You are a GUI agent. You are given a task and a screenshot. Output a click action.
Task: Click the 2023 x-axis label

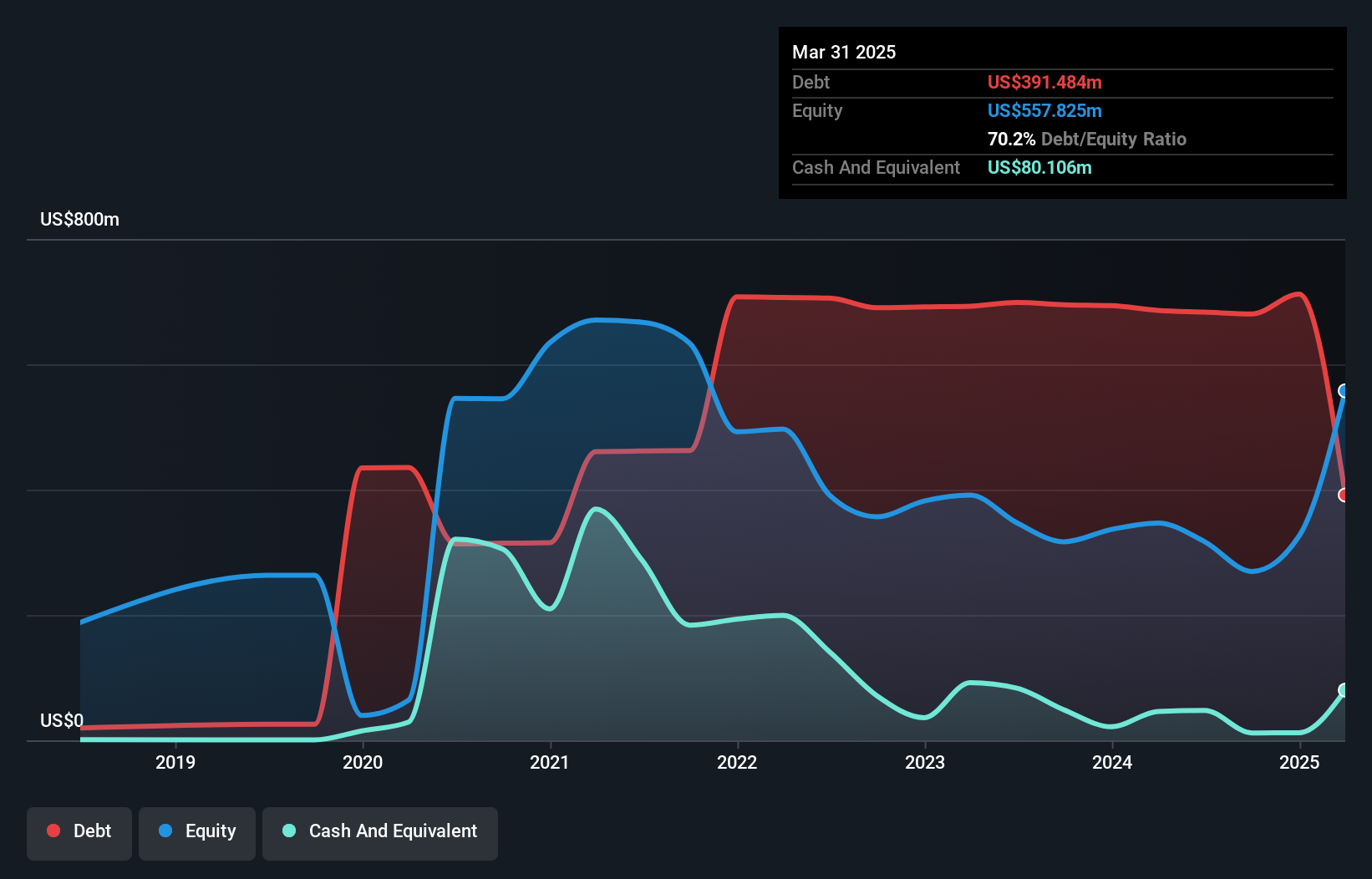925,762
